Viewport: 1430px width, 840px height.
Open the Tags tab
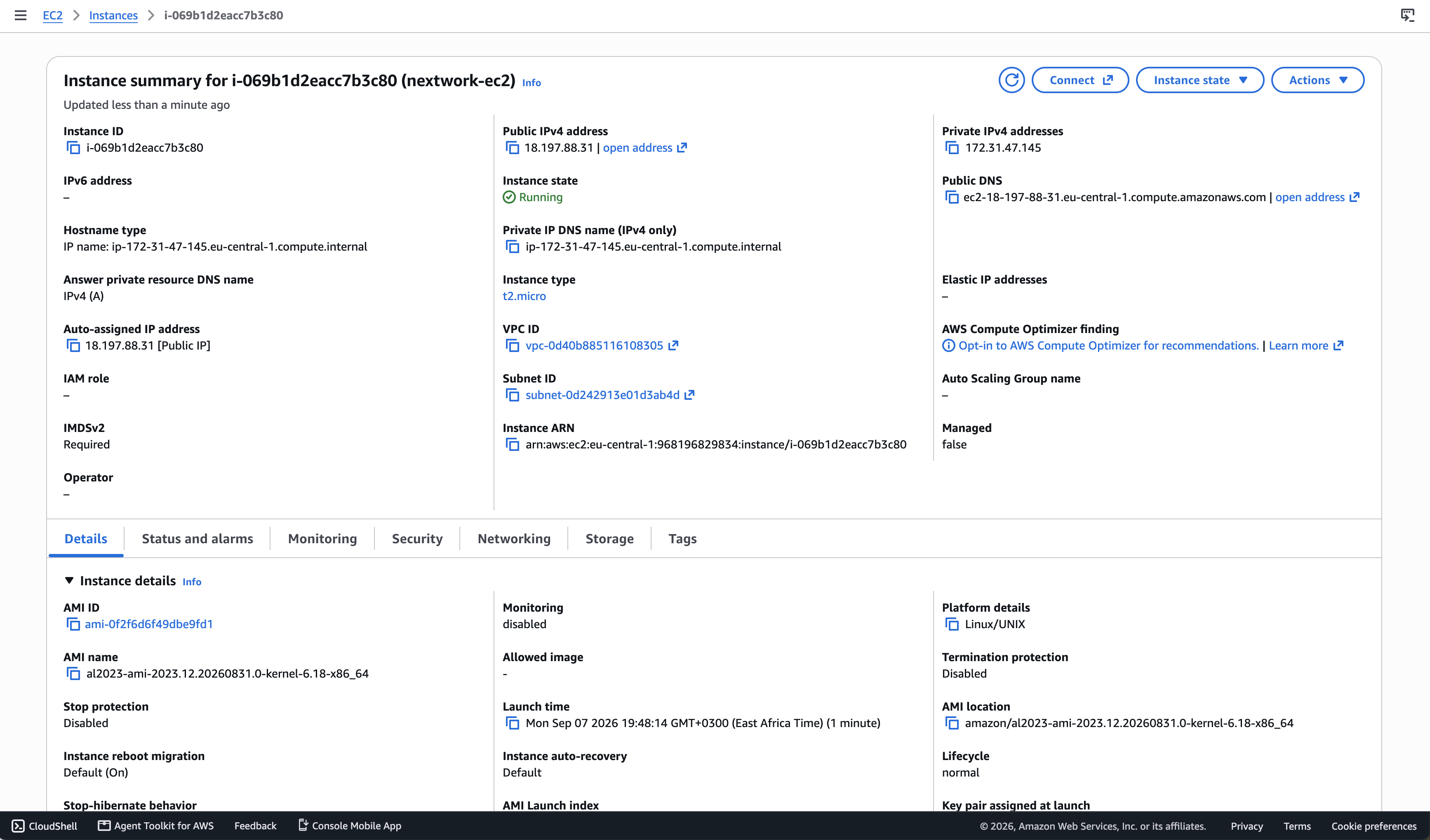point(682,538)
